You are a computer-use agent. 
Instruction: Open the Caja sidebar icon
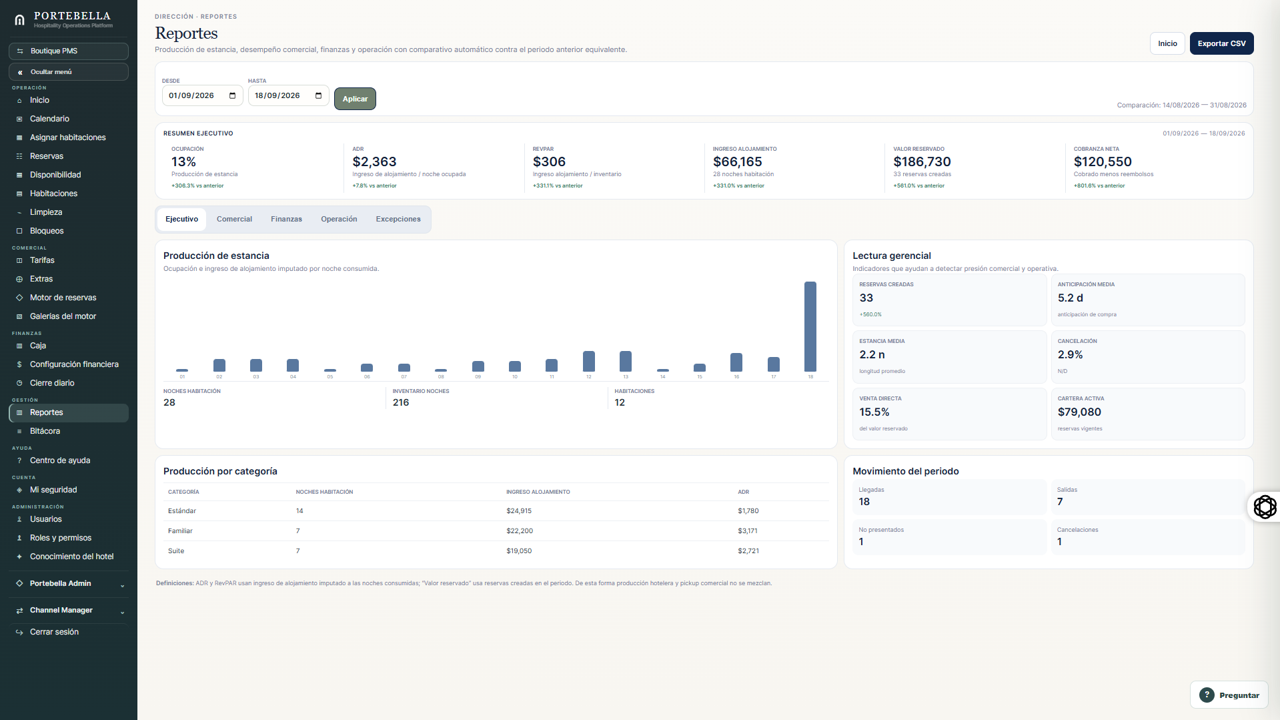tap(19, 346)
